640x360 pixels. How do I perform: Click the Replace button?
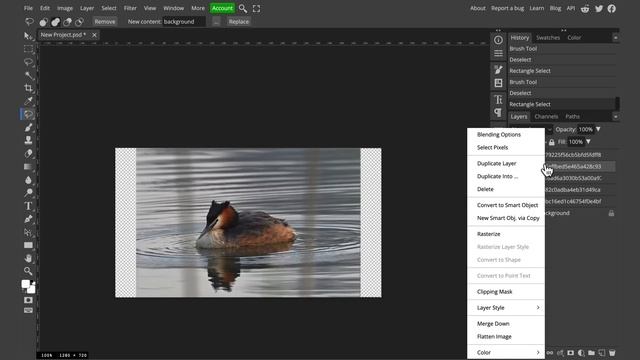click(x=239, y=22)
